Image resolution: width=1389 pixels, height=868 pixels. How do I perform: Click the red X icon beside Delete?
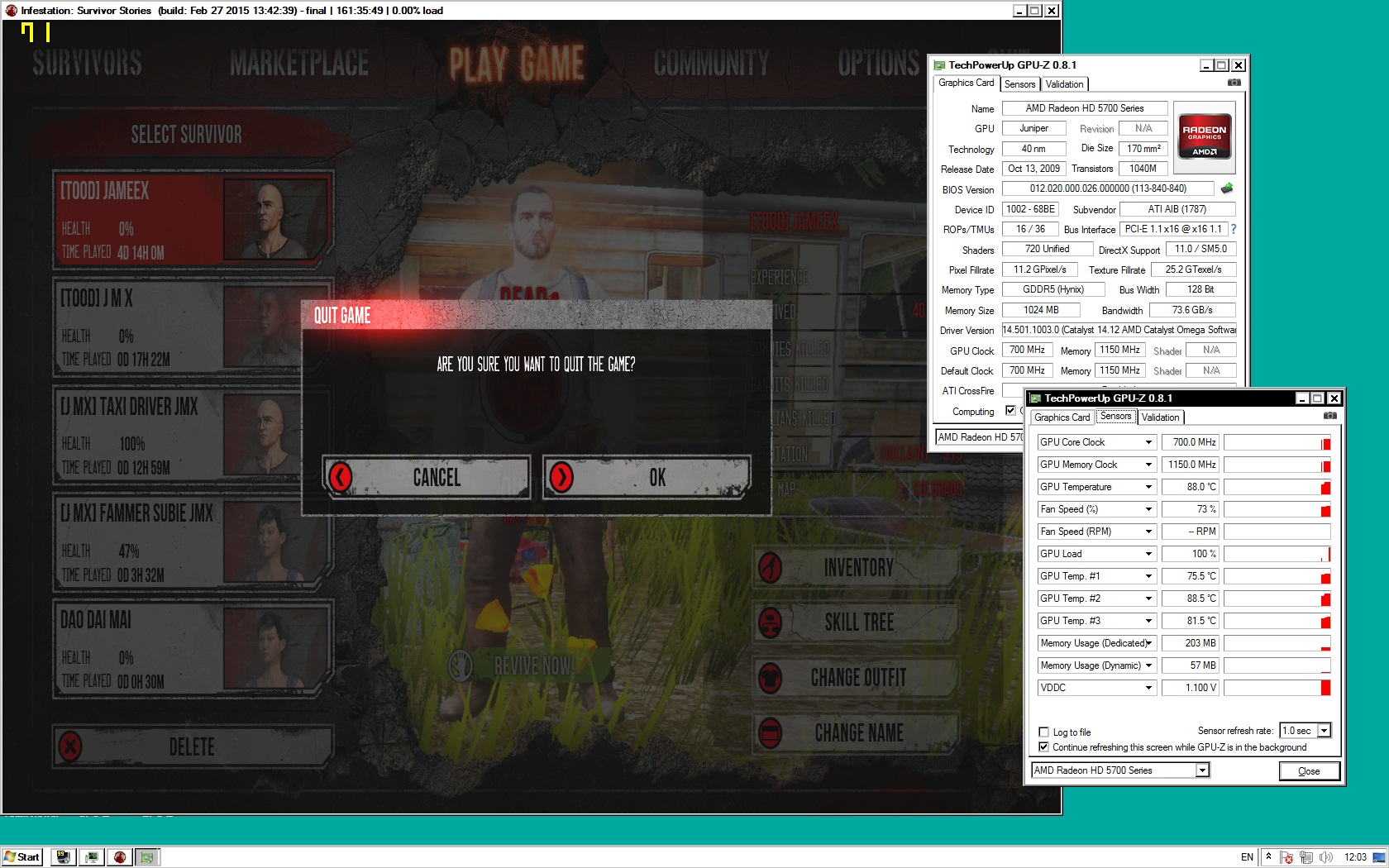coord(70,747)
